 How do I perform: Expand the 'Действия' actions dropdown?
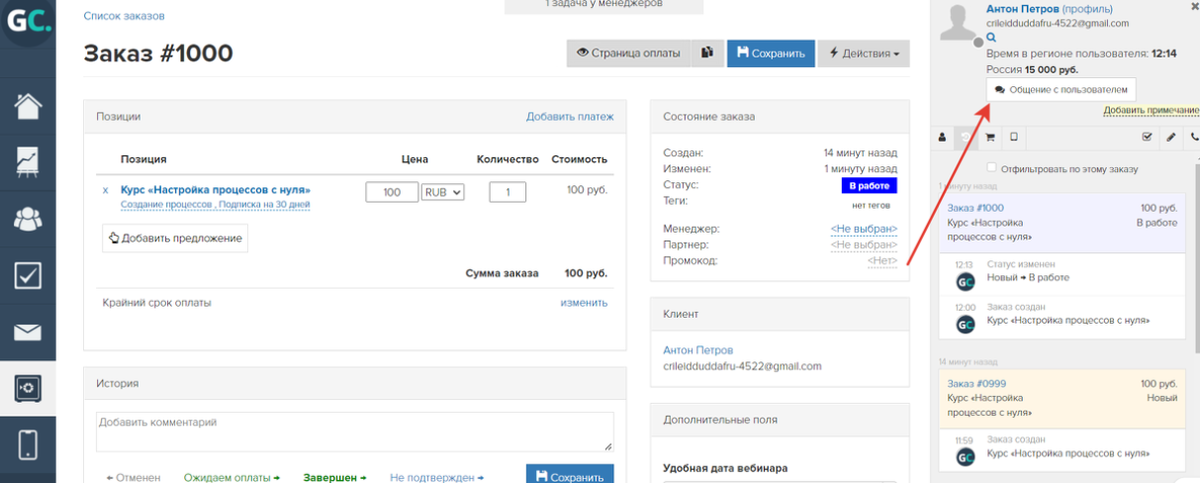tap(864, 53)
